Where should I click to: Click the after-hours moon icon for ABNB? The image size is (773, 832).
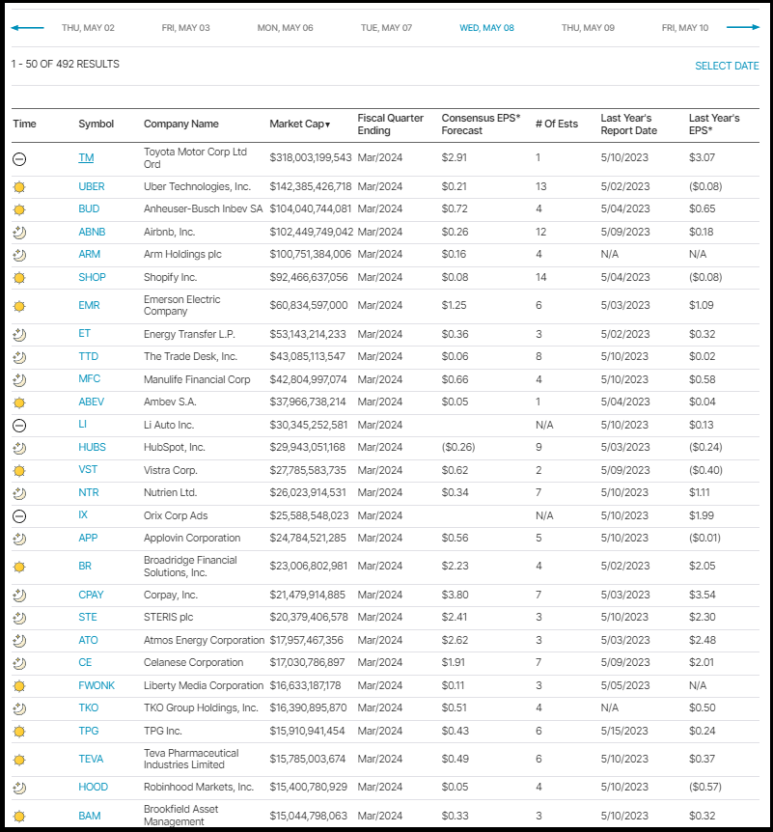[20, 232]
